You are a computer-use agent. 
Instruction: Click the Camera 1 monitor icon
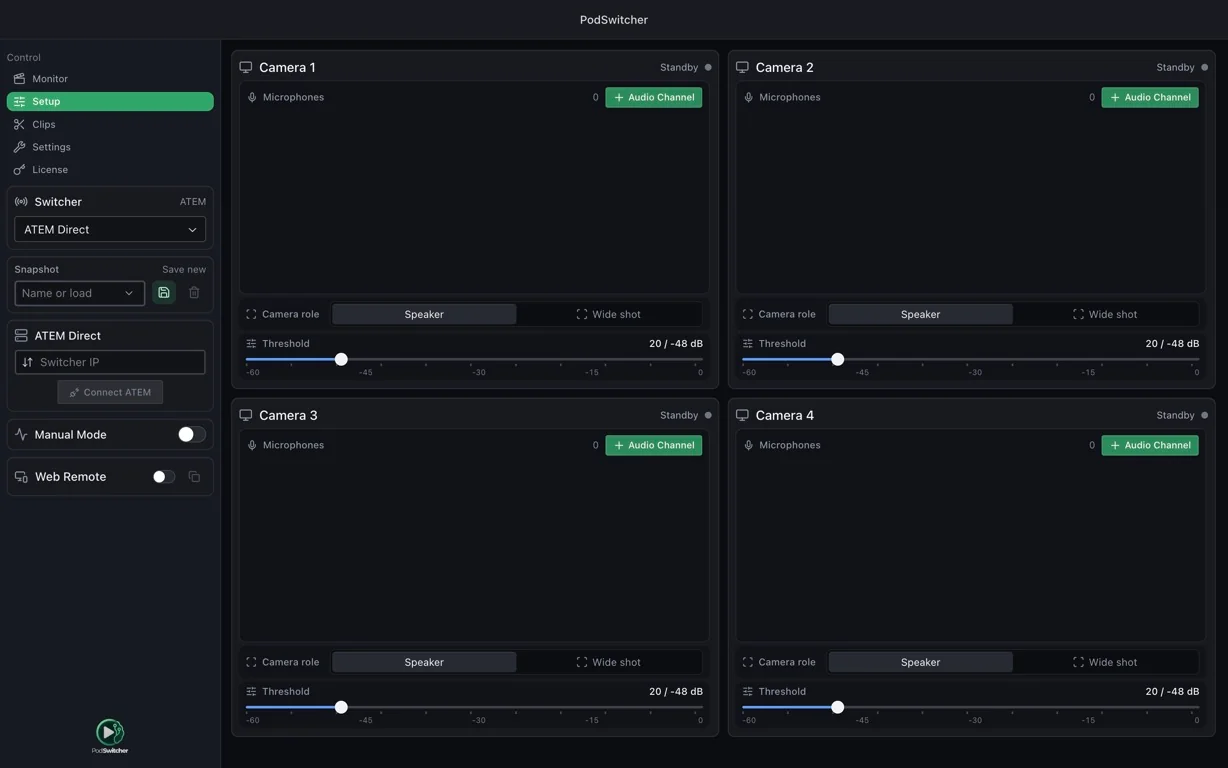246,67
